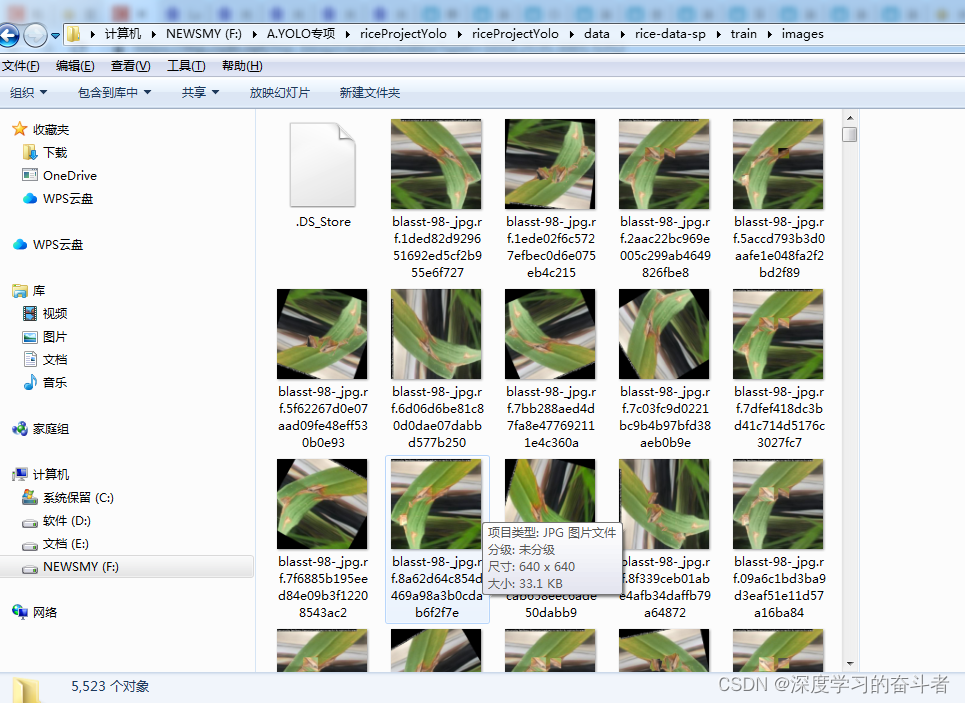
Task: Select image f.6d06d6be81c8 thumbnail
Action: point(436,334)
